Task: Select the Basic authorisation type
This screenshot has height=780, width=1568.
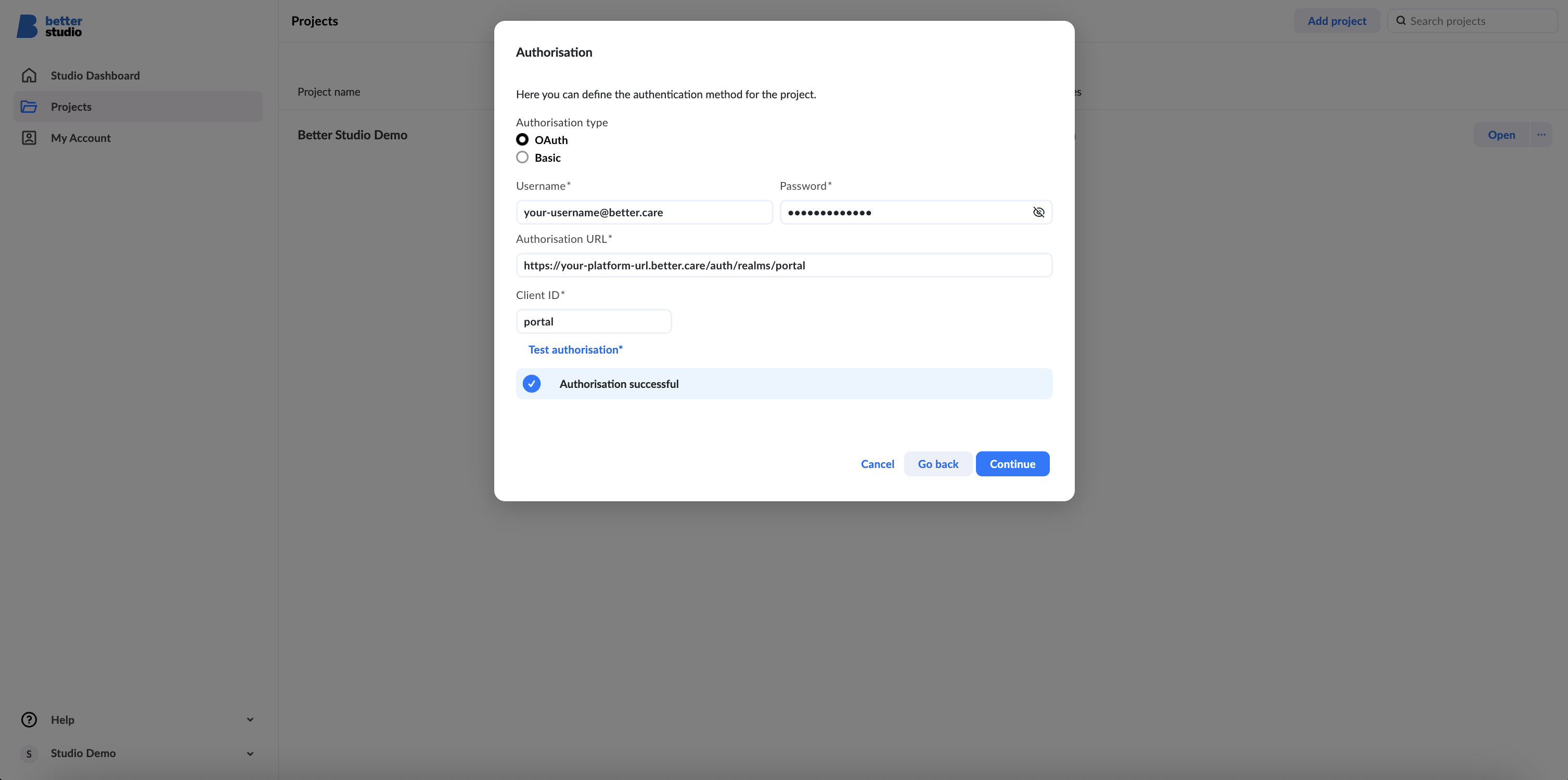Action: coord(522,158)
